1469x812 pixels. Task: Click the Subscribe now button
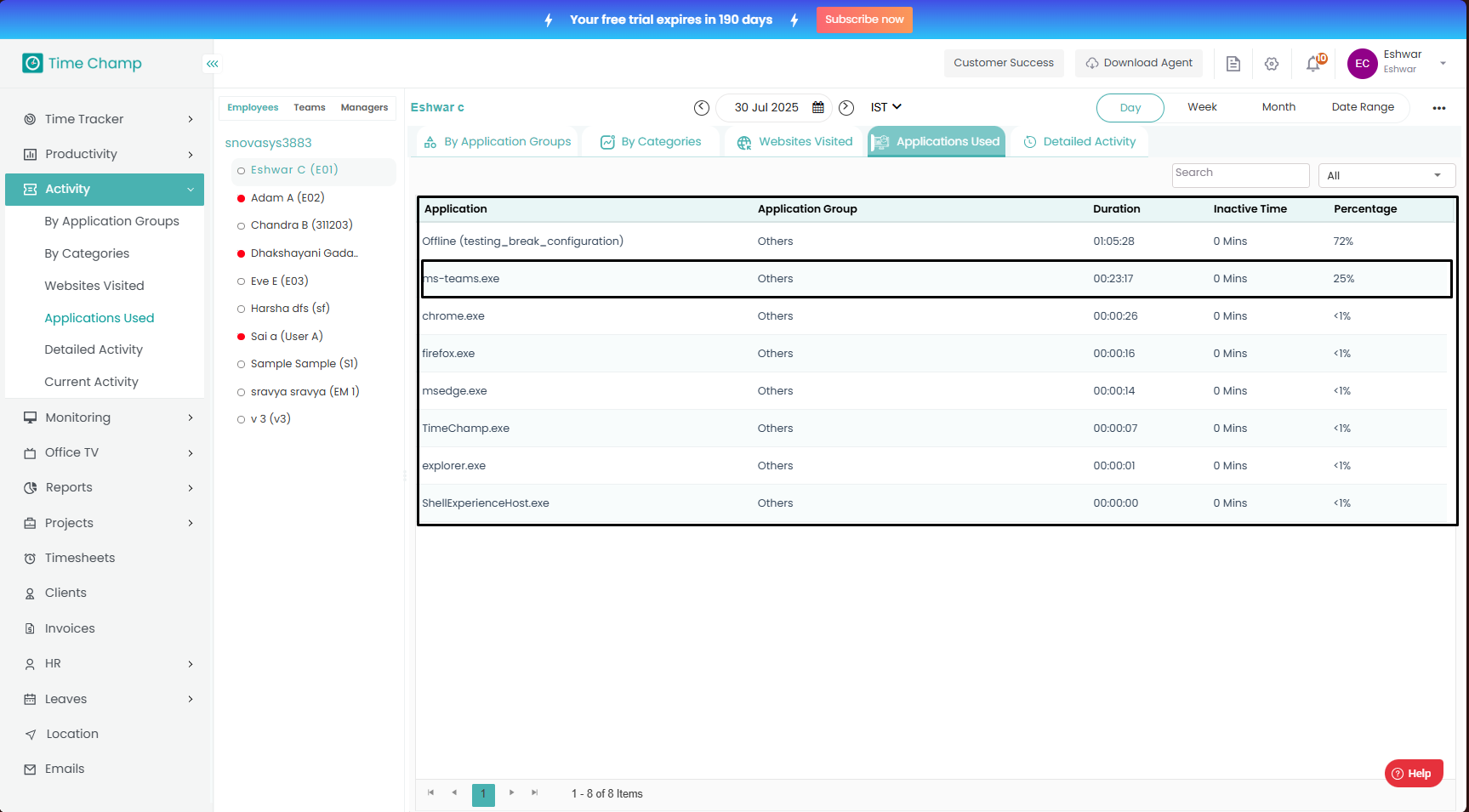pyautogui.click(x=864, y=20)
